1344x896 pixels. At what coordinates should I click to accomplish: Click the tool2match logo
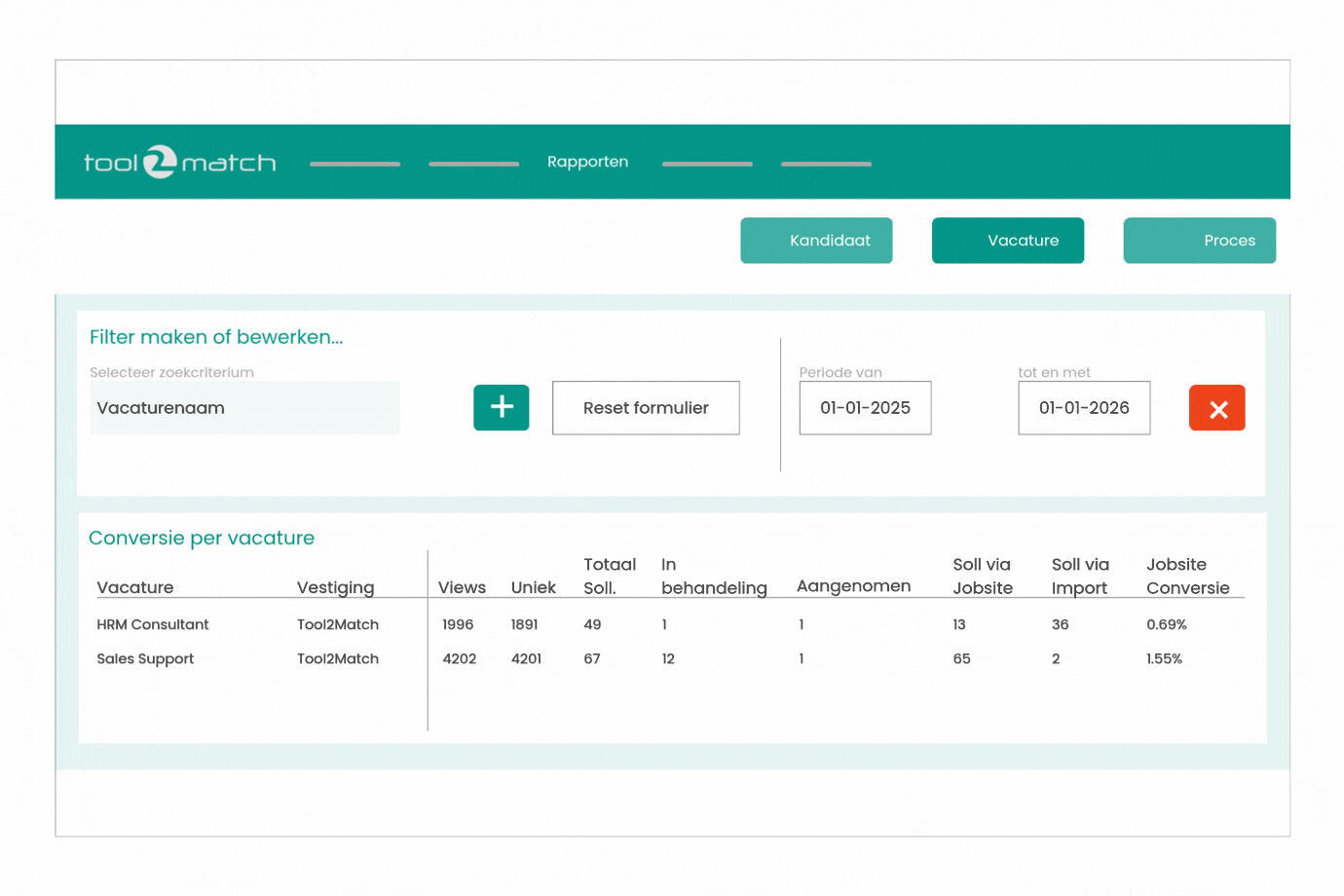click(179, 162)
